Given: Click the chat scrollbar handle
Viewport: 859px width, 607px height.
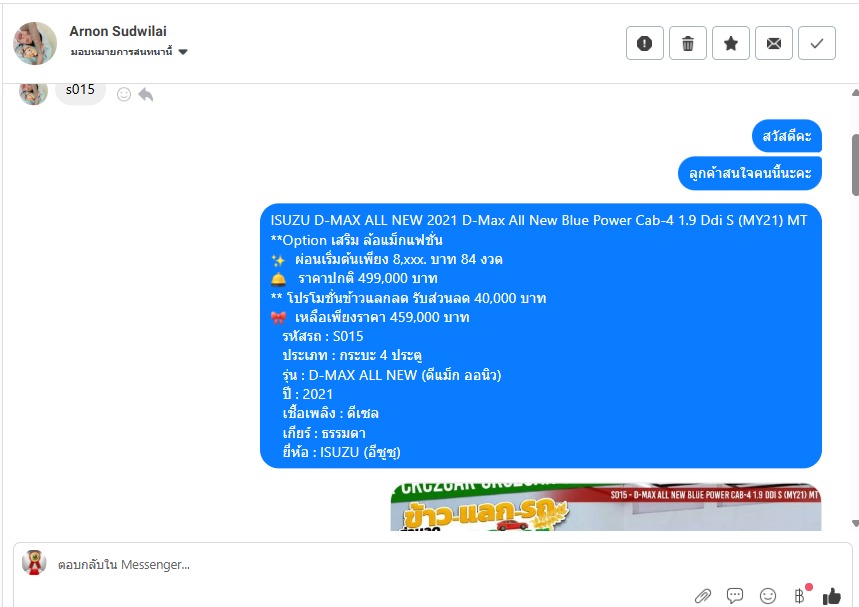Looking at the screenshot, I should 855,164.
